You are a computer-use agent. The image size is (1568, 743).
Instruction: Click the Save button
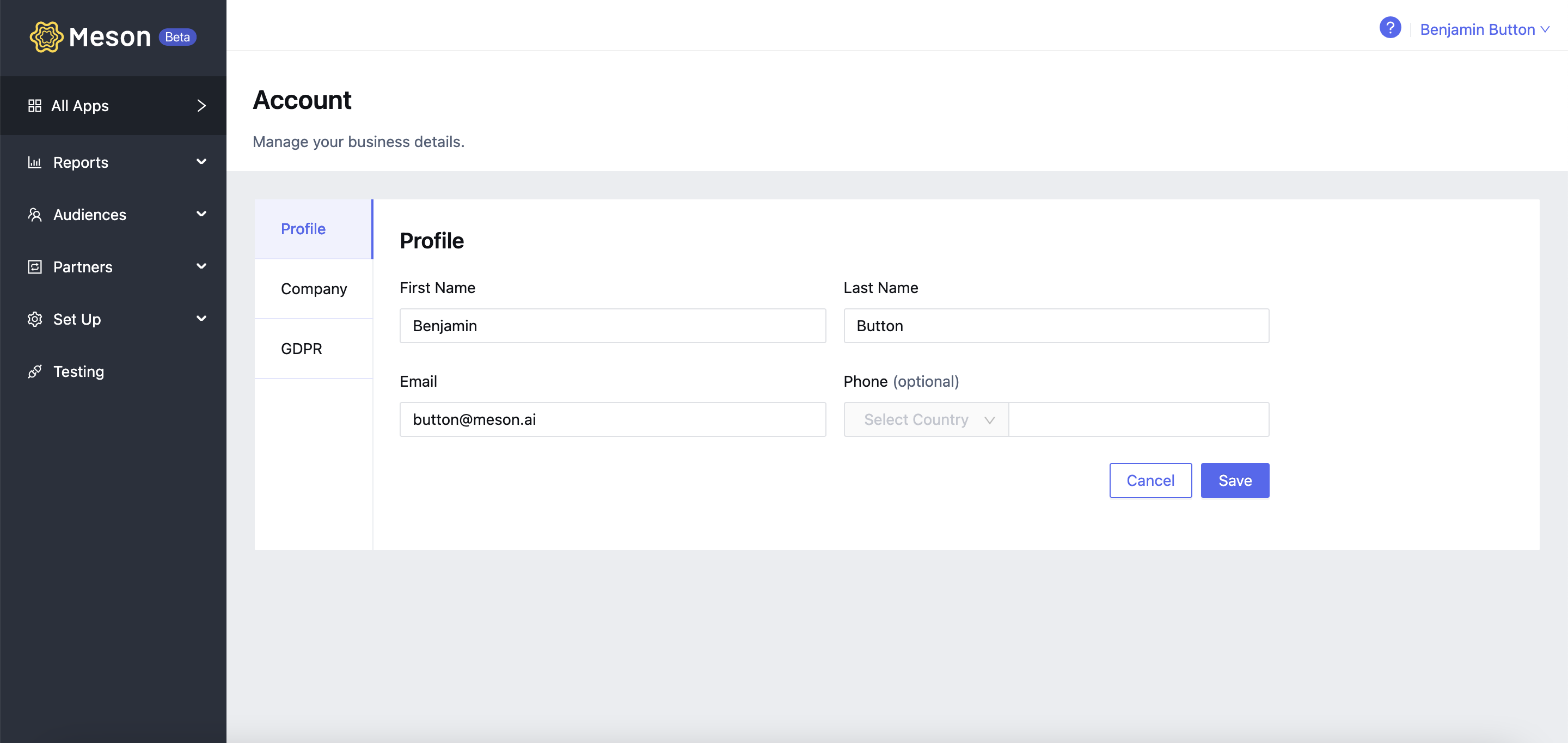pyautogui.click(x=1234, y=480)
